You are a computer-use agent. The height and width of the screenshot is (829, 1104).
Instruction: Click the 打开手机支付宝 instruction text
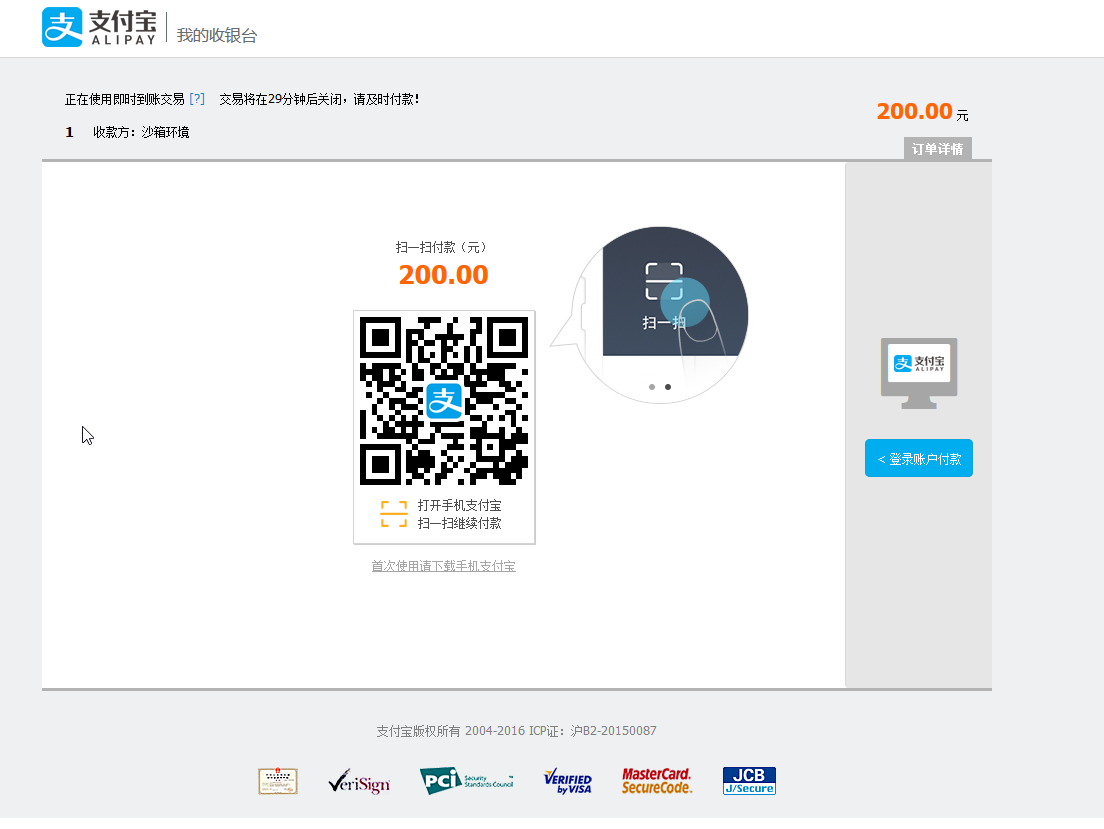[x=459, y=506]
